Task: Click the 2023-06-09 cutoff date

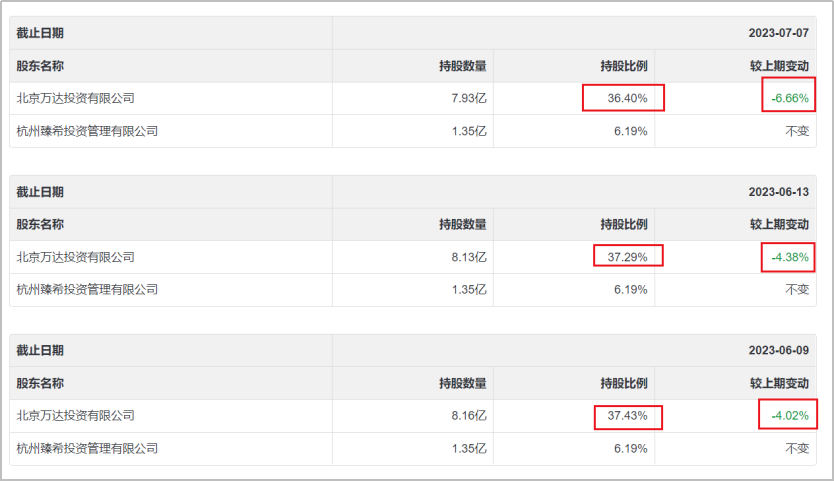Action: click(x=779, y=351)
